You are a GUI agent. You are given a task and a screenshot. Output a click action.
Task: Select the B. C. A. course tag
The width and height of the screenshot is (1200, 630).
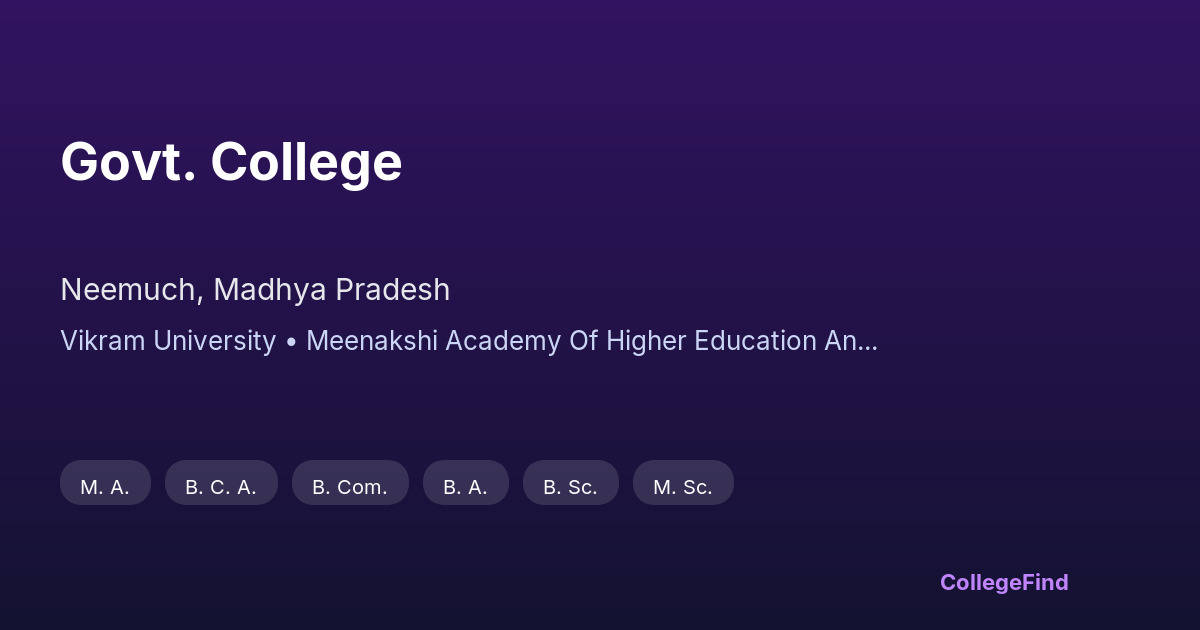click(x=221, y=483)
